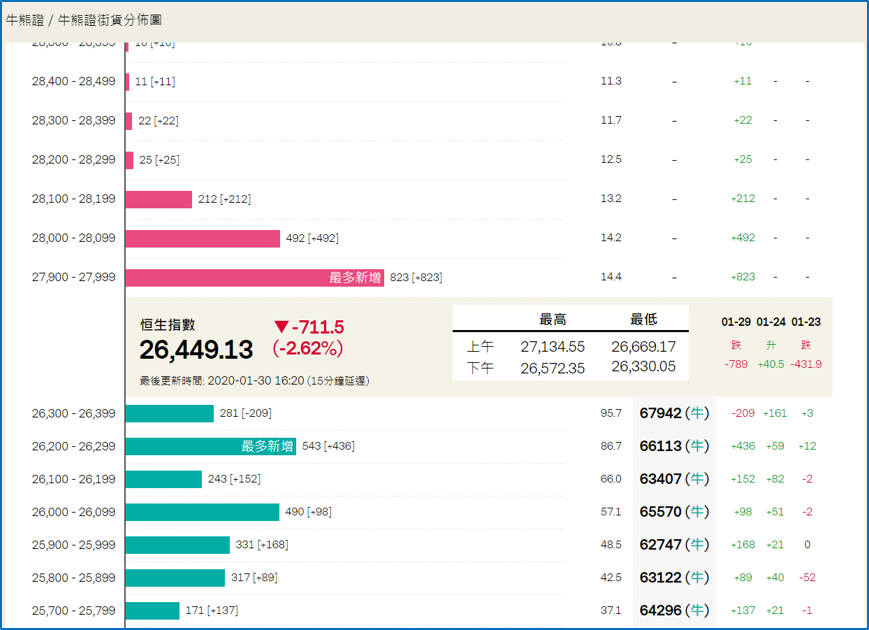Click the -789 value under 01-29
Viewport: 869px width, 630px height.
(736, 364)
